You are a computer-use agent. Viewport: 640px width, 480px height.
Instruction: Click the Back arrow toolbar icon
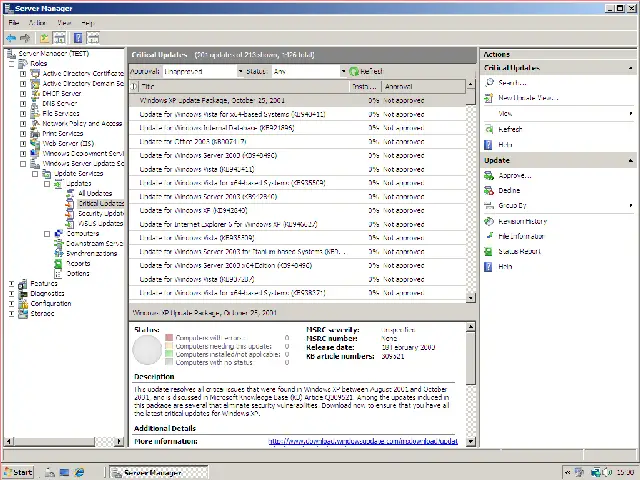click(x=11, y=38)
